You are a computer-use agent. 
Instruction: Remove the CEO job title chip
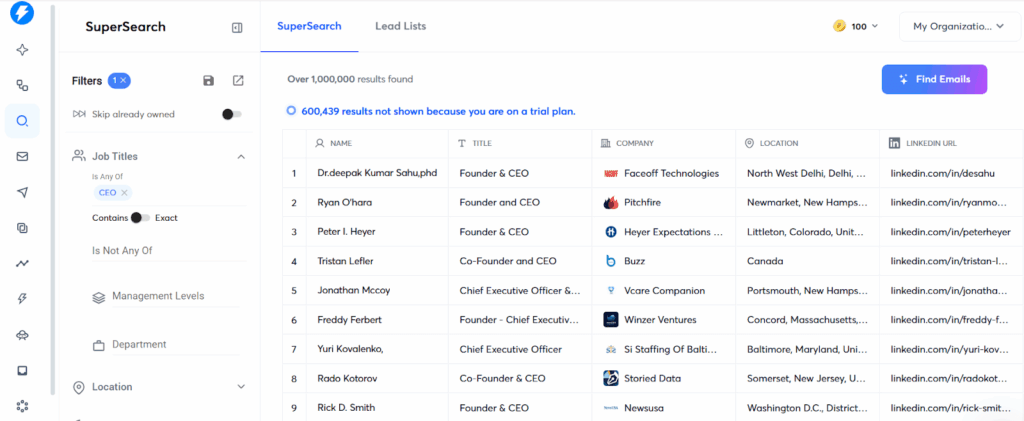tap(124, 192)
